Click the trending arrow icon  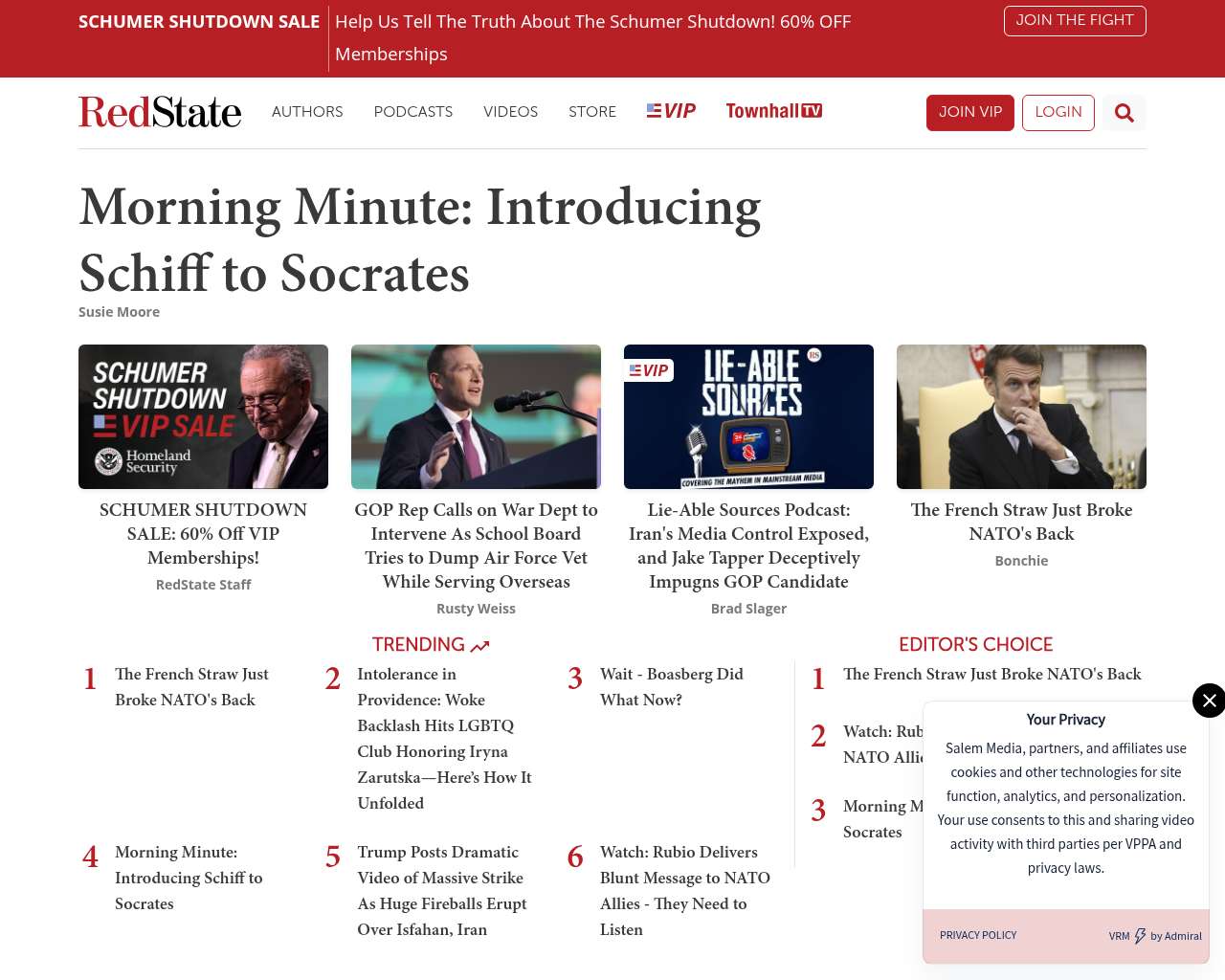480,646
